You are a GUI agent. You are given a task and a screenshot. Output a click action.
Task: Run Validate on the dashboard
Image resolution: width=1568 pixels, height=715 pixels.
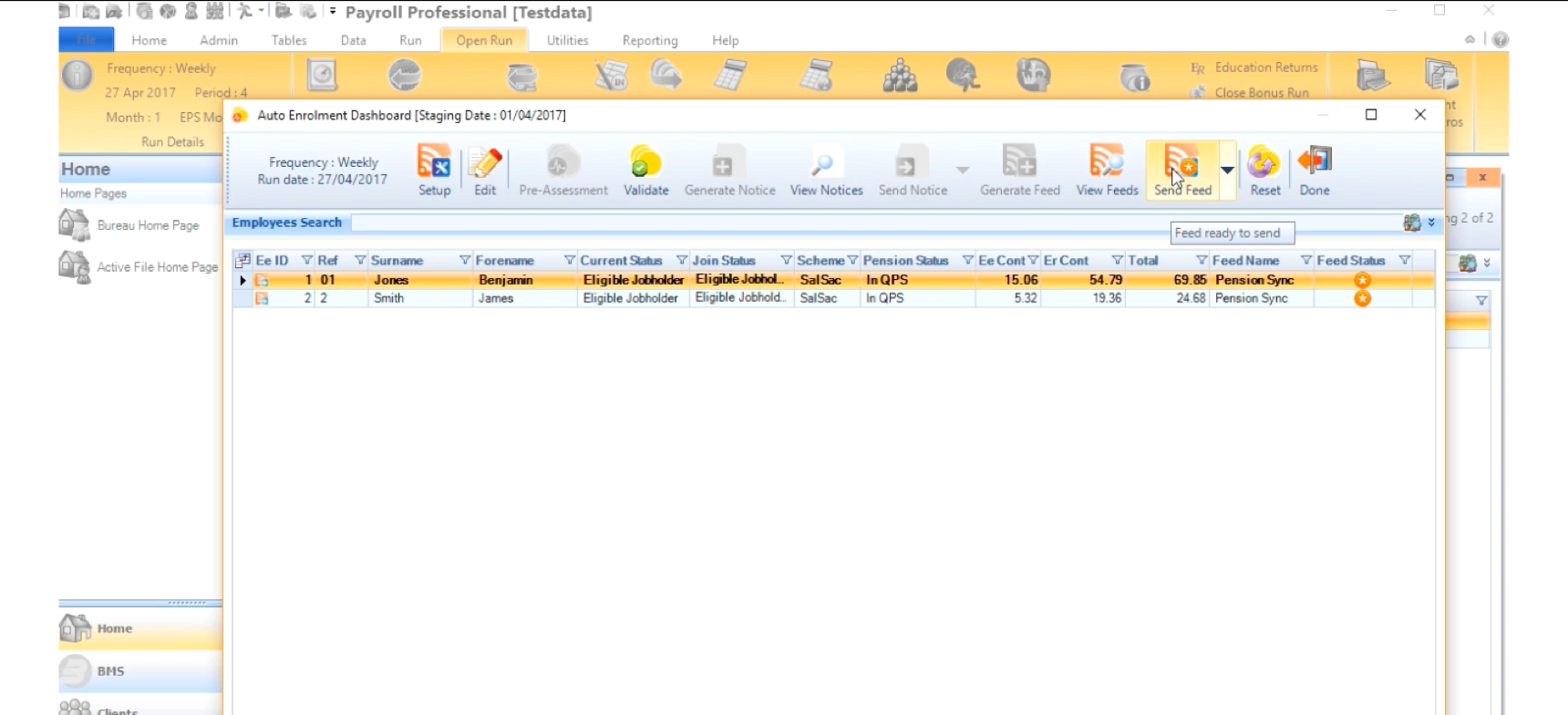click(x=645, y=171)
